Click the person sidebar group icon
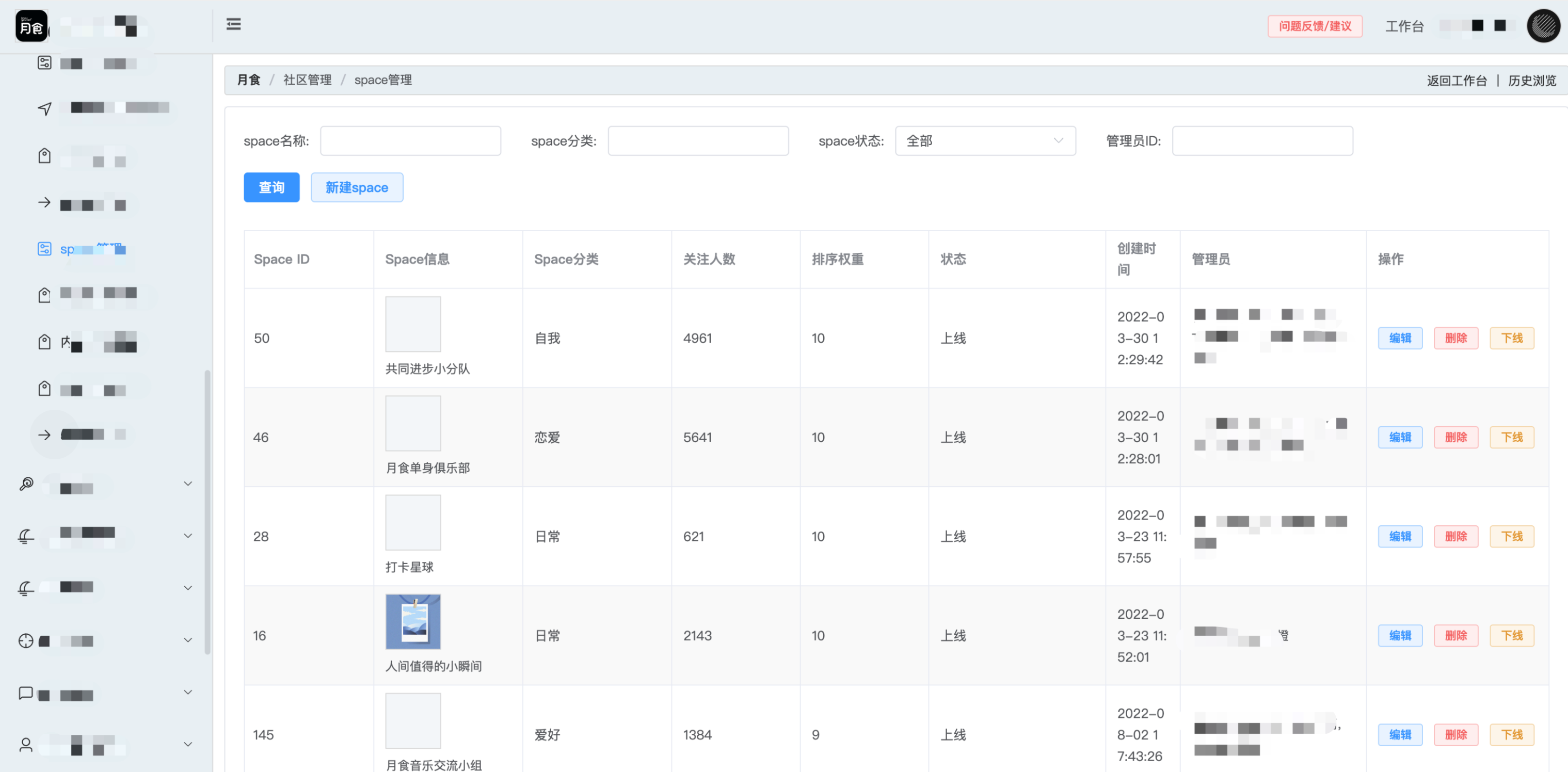Viewport: 1568px width, 772px height. 26,745
